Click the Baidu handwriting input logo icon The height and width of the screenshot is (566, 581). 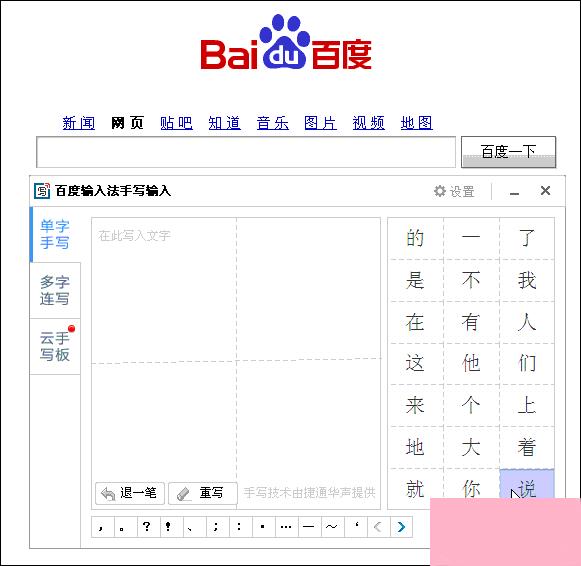coord(42,191)
